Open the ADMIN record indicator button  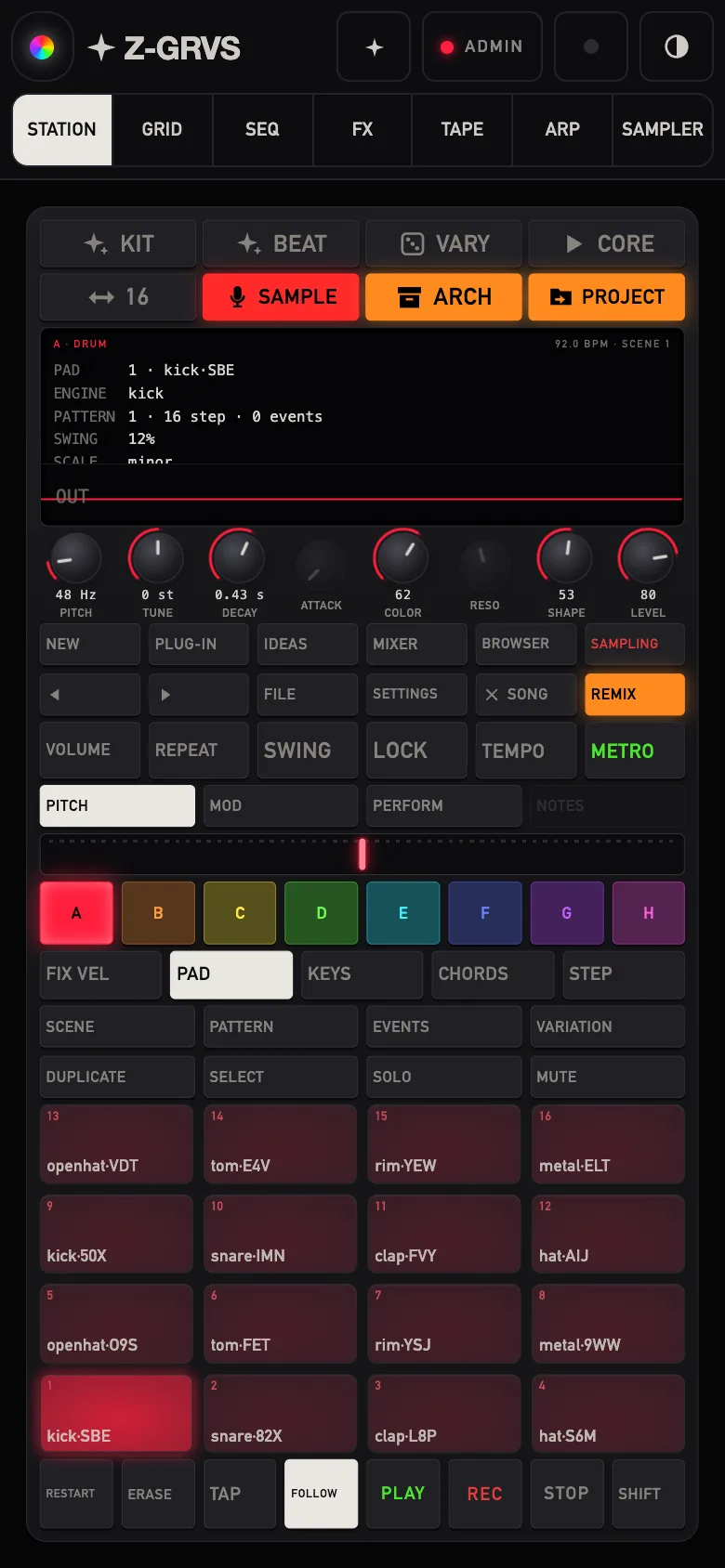coord(482,46)
